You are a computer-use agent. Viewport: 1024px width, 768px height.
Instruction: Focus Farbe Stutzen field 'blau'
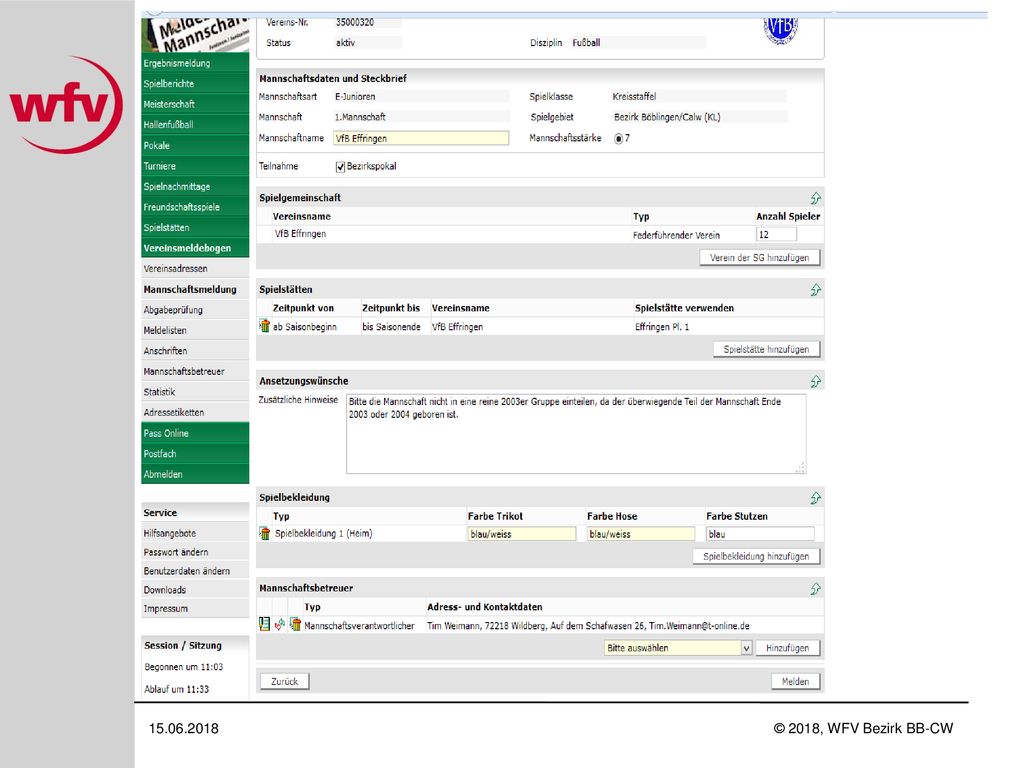click(760, 534)
